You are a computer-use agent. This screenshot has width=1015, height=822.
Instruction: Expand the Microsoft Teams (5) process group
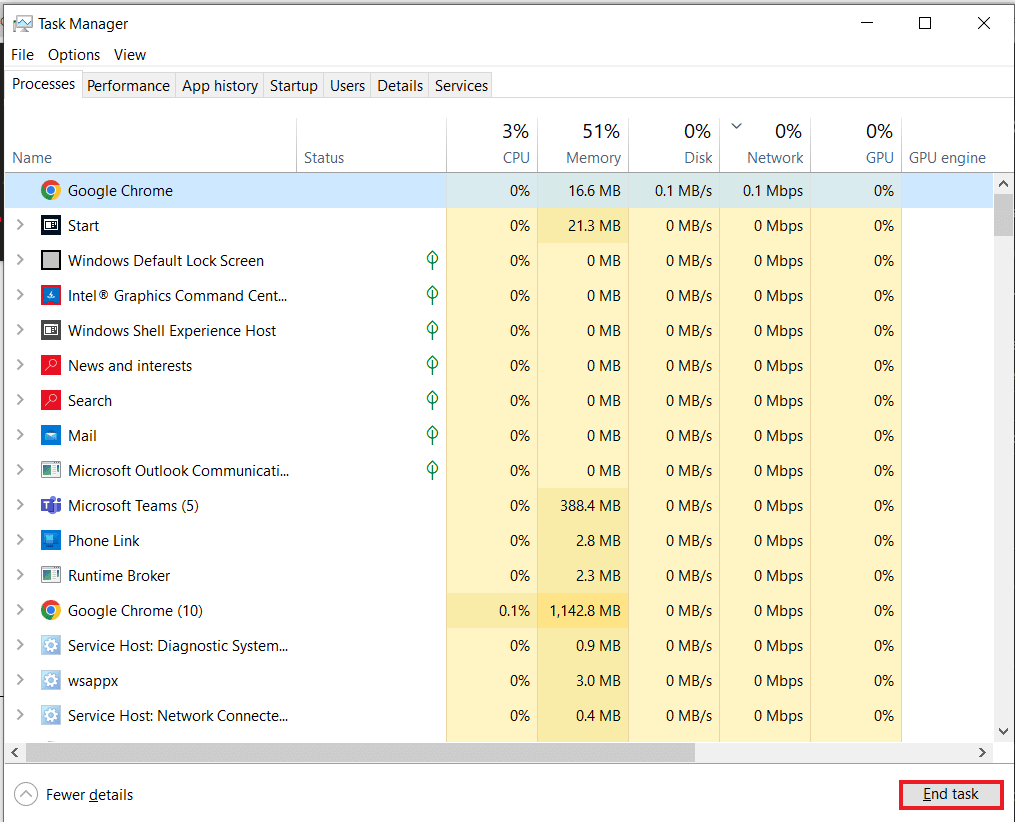(20, 505)
